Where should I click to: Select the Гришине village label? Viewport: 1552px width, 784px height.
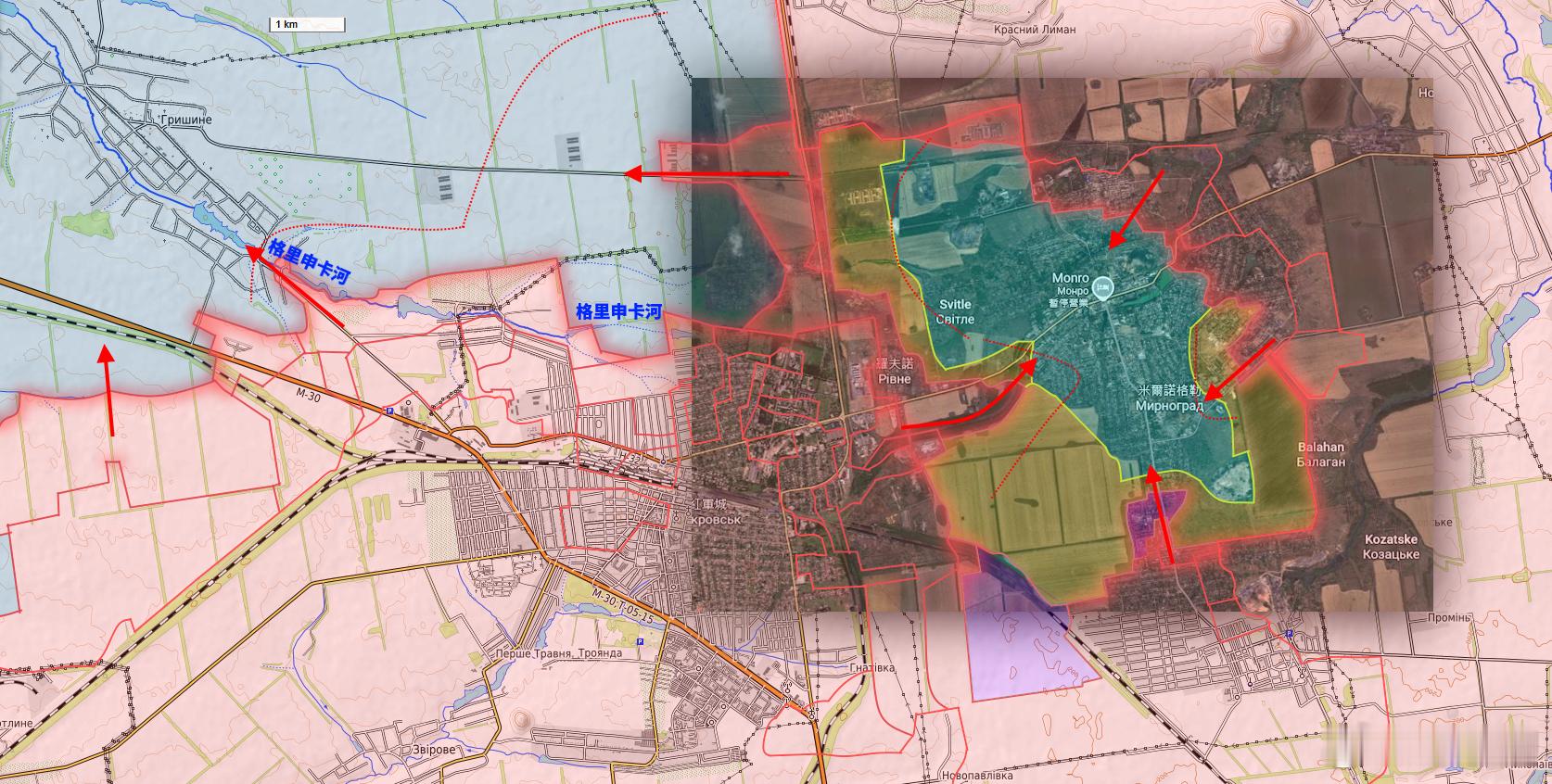coord(185,120)
